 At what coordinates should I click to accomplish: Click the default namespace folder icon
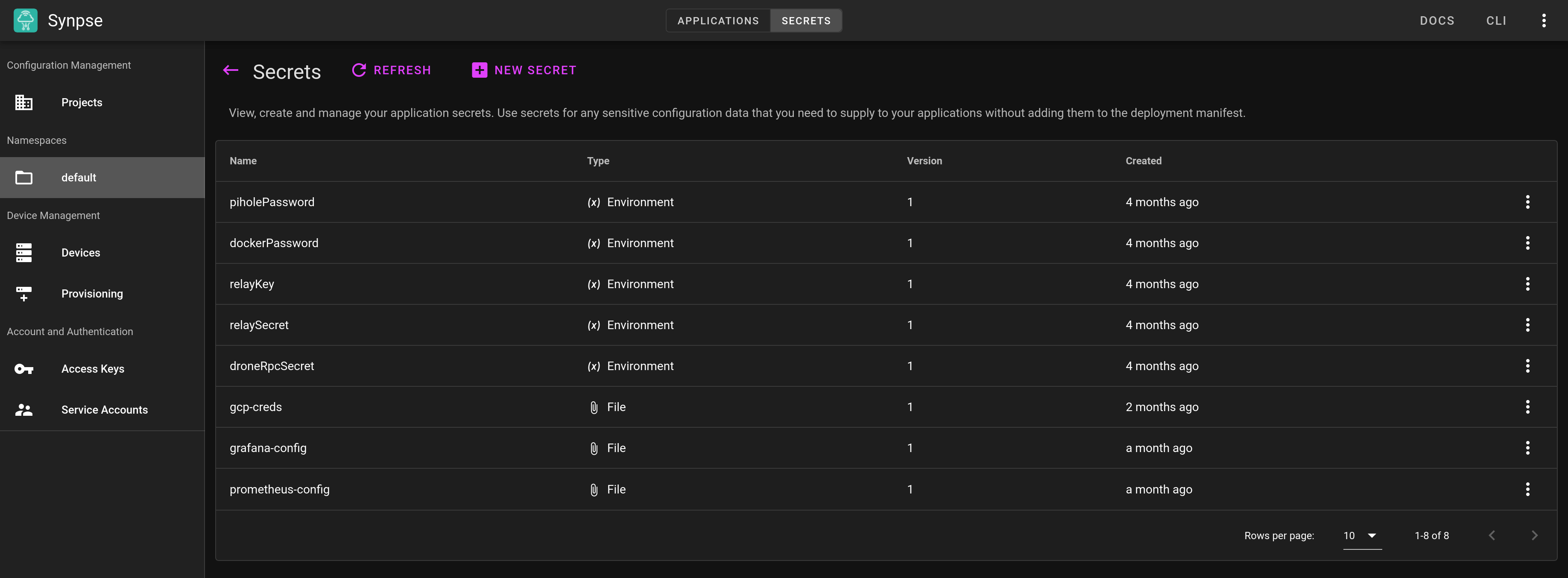pyautogui.click(x=24, y=178)
